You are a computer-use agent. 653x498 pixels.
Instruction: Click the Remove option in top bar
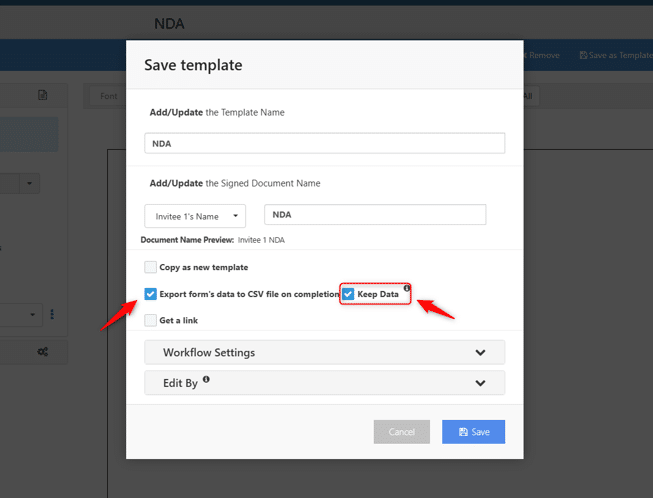(x=543, y=55)
